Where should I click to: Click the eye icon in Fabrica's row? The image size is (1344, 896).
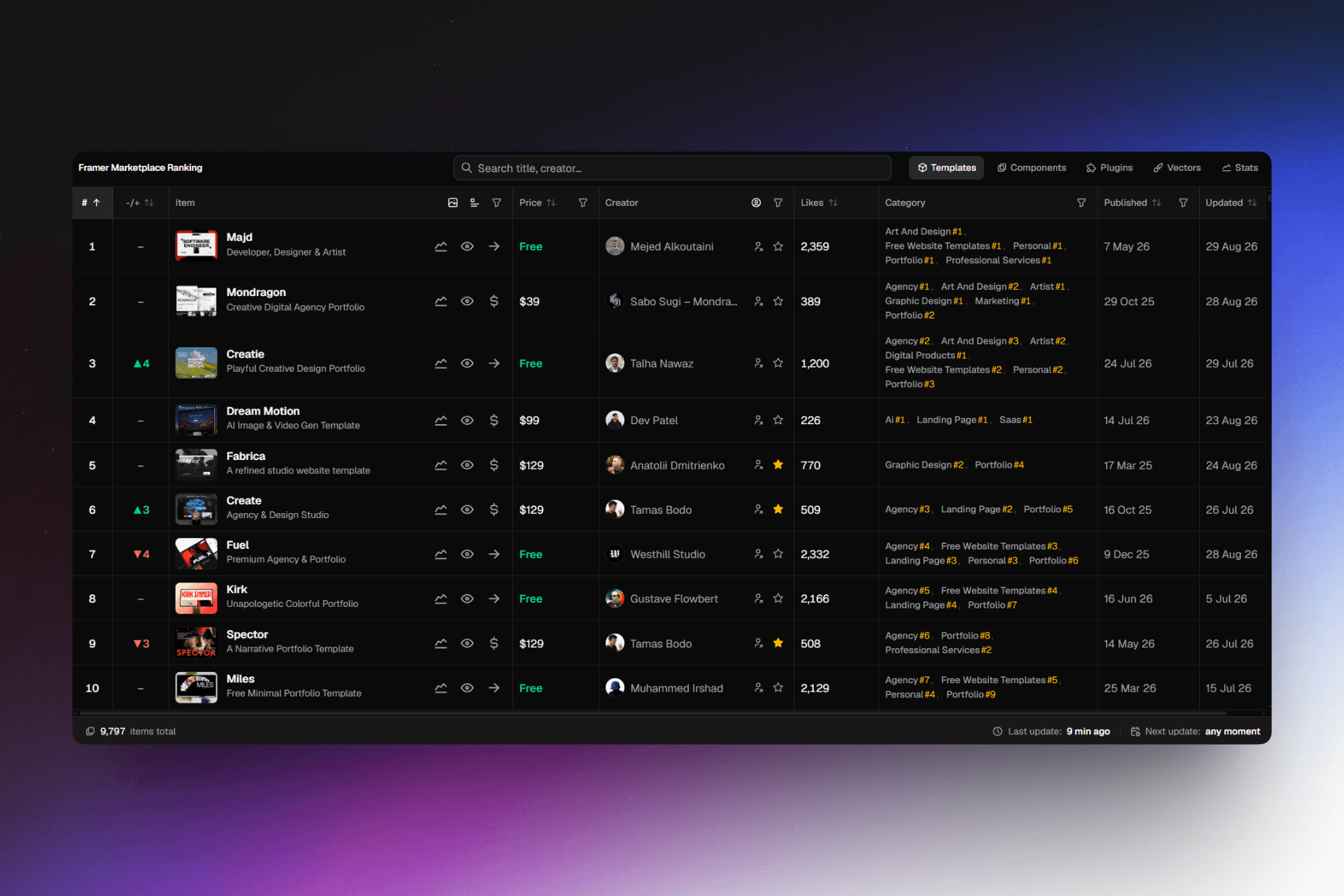[x=467, y=465]
